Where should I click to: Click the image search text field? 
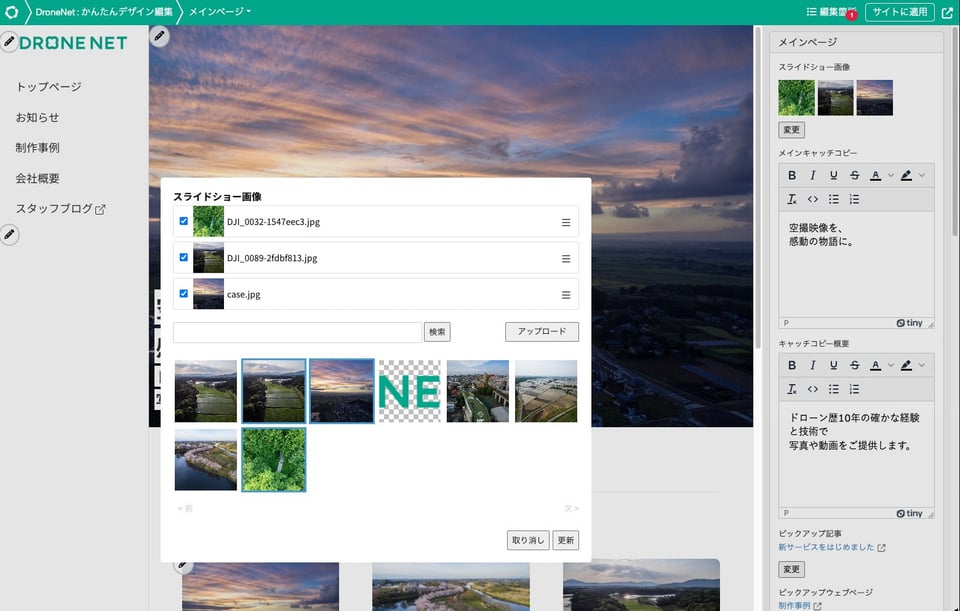click(298, 332)
